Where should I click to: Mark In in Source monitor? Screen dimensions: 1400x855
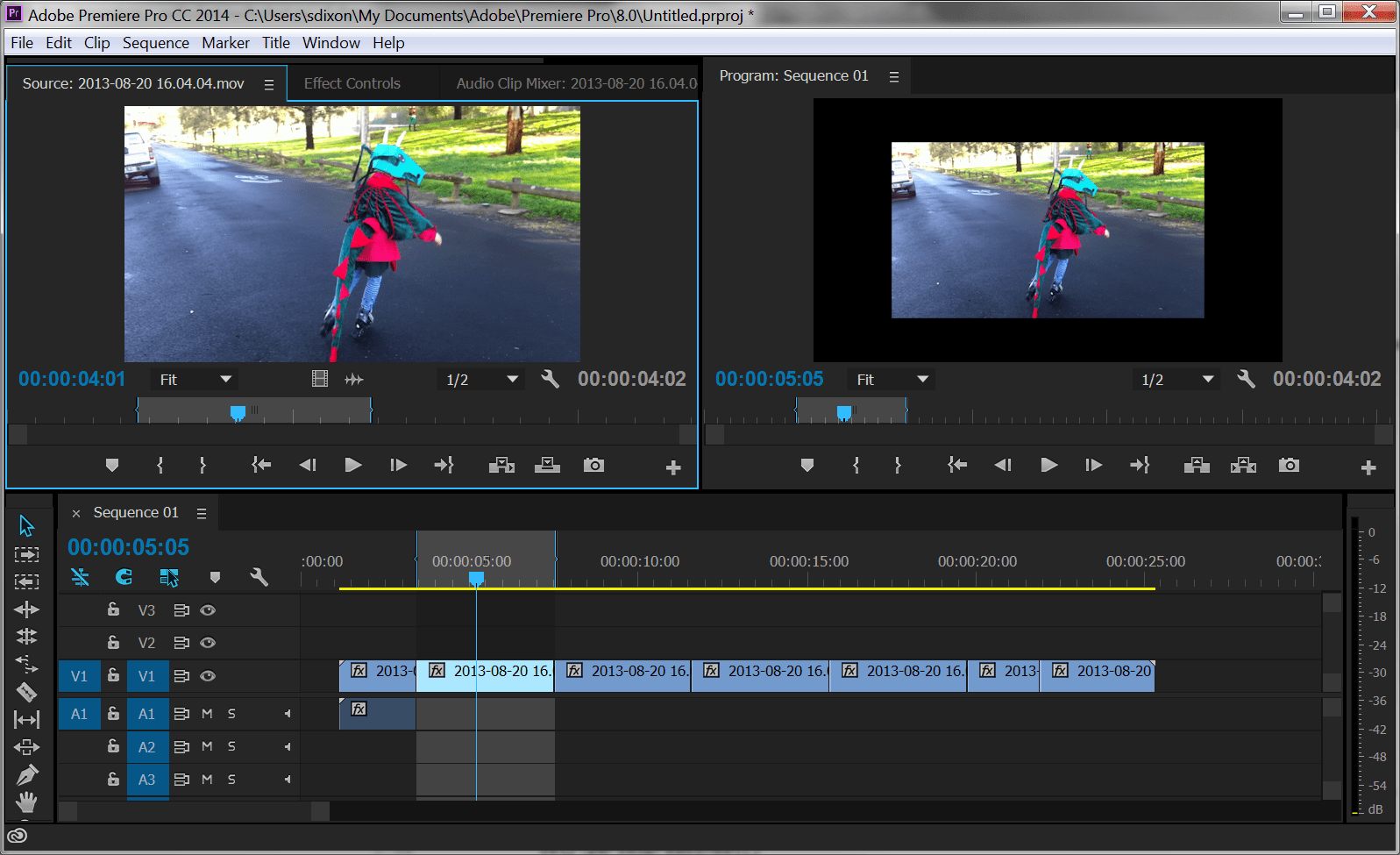160,465
